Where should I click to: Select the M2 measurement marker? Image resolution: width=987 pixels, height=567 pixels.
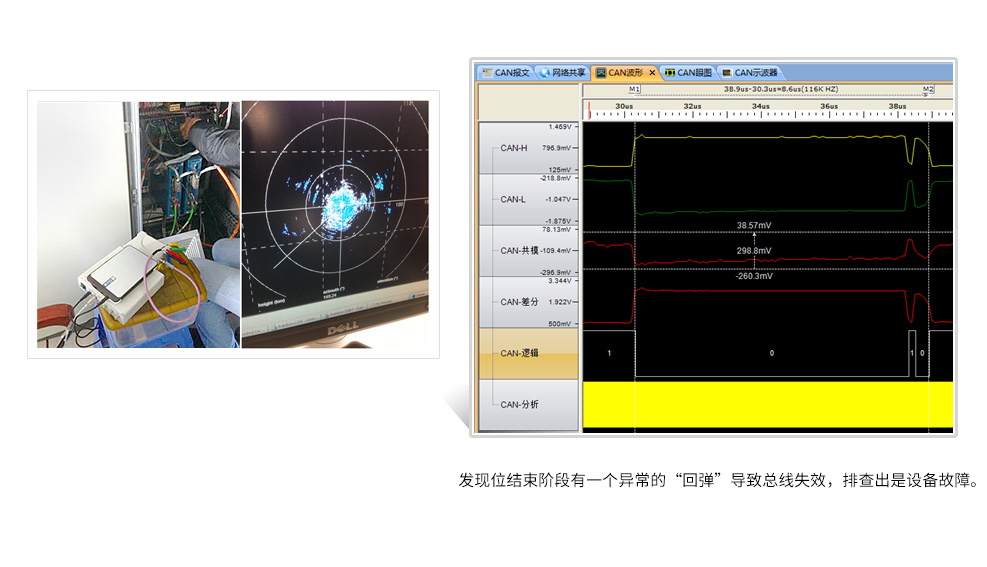(928, 89)
